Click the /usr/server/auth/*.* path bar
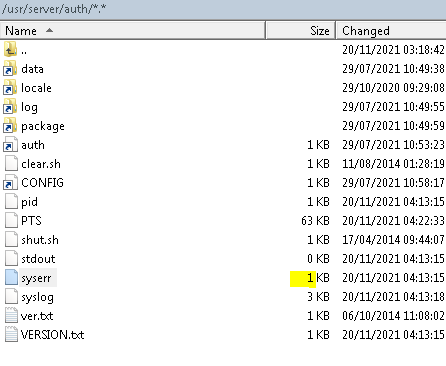This screenshot has height=366, width=446. [x=223, y=9]
